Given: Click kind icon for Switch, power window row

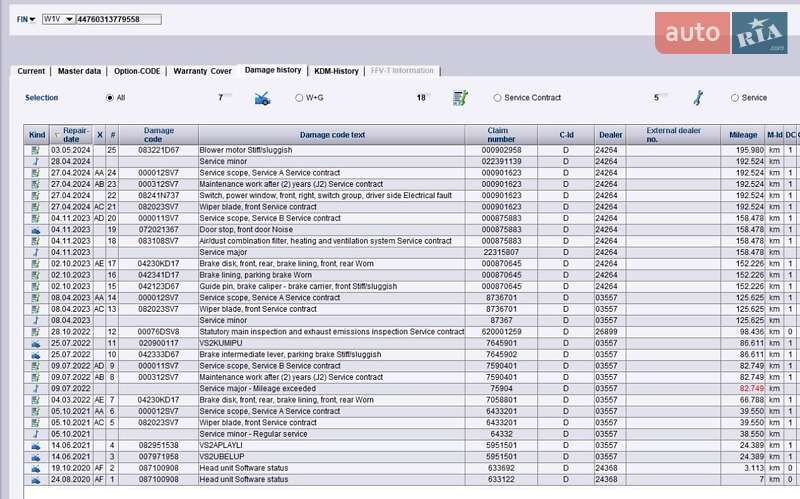Looking at the screenshot, I should pyautogui.click(x=36, y=195).
